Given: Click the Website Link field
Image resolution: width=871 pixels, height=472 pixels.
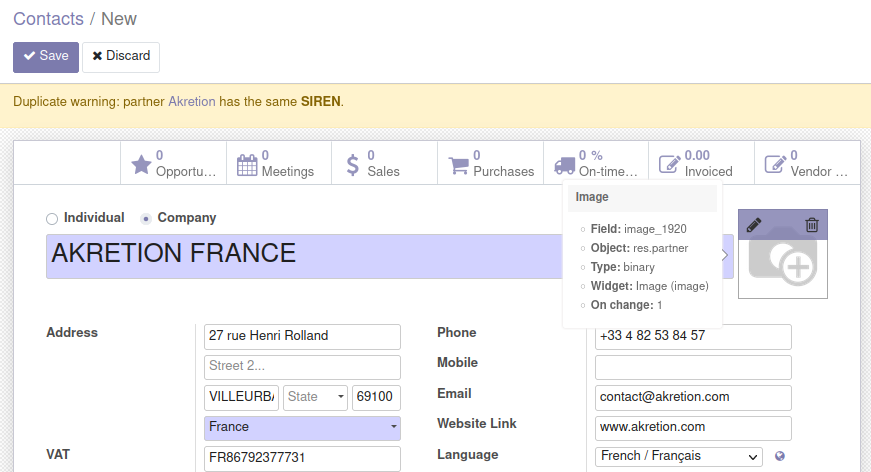Looking at the screenshot, I should tap(693, 428).
